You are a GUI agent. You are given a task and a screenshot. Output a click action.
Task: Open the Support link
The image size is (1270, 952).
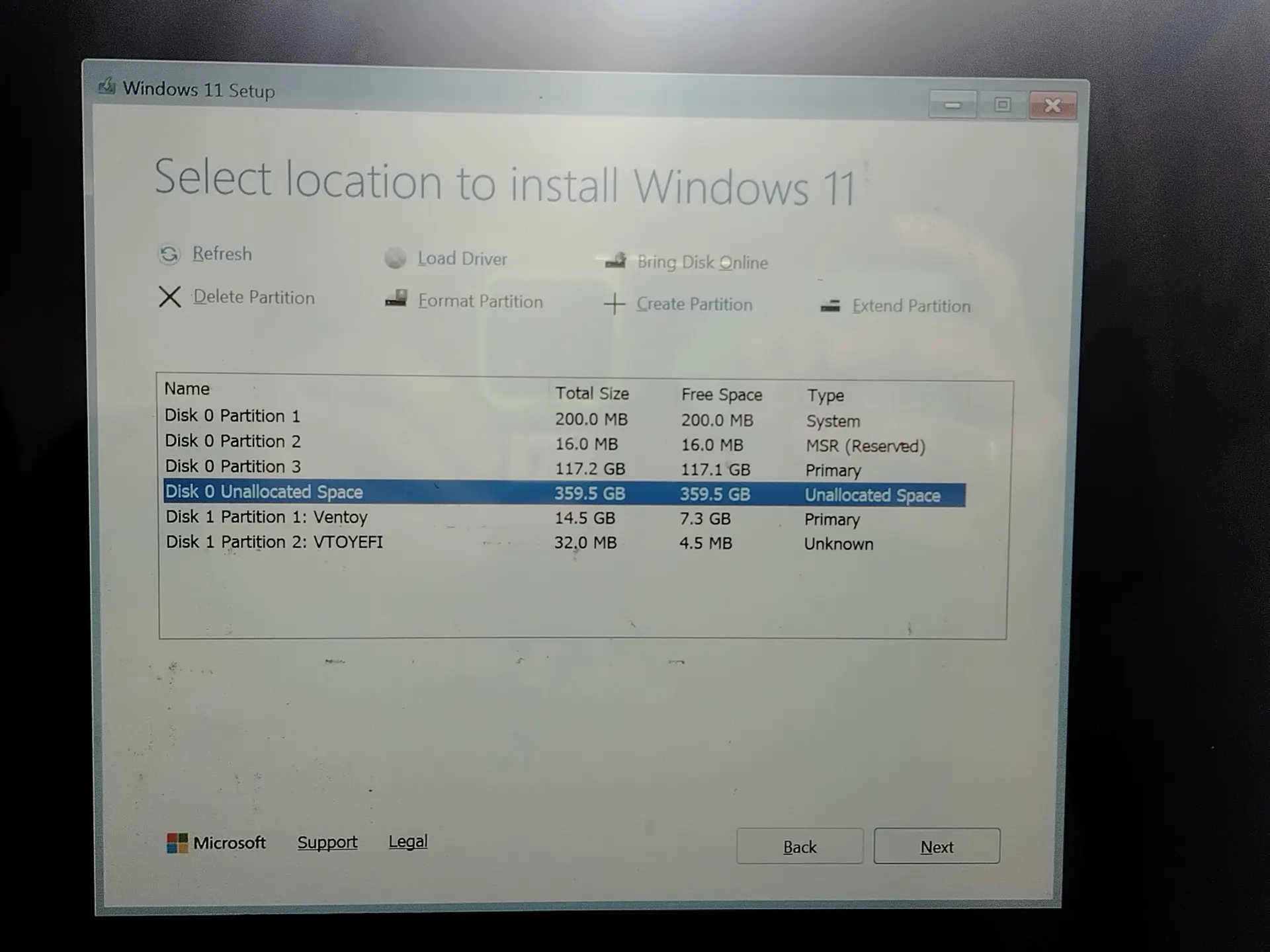[327, 842]
